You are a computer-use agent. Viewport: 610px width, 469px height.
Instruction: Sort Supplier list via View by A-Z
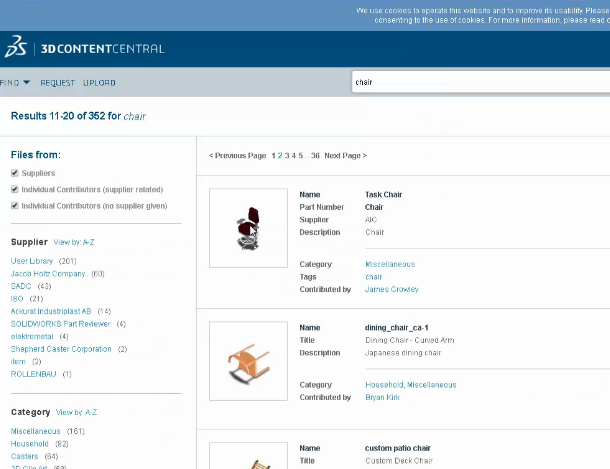coord(74,242)
